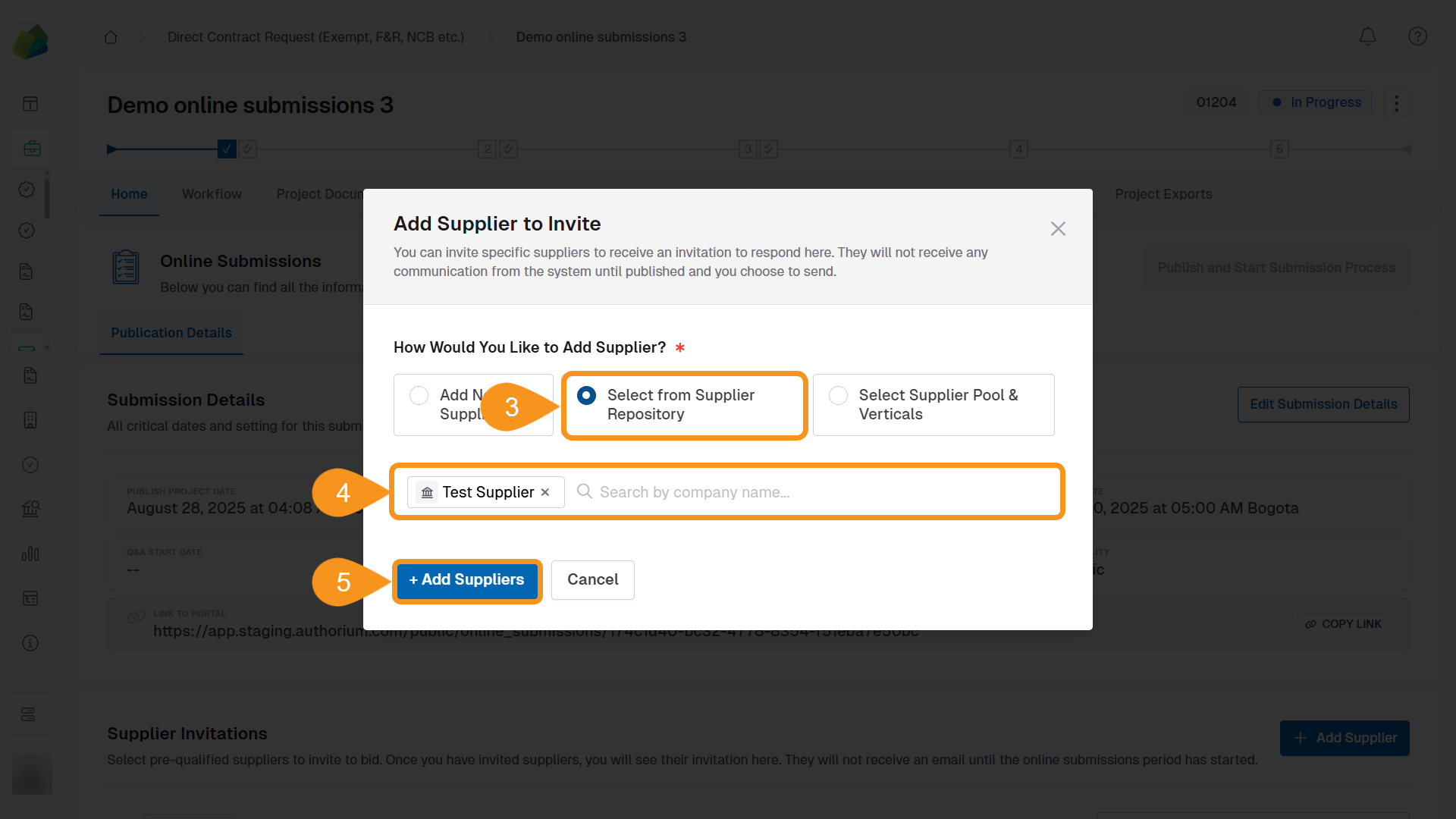Close the Add Supplier to Invite dialog

coord(1058,229)
